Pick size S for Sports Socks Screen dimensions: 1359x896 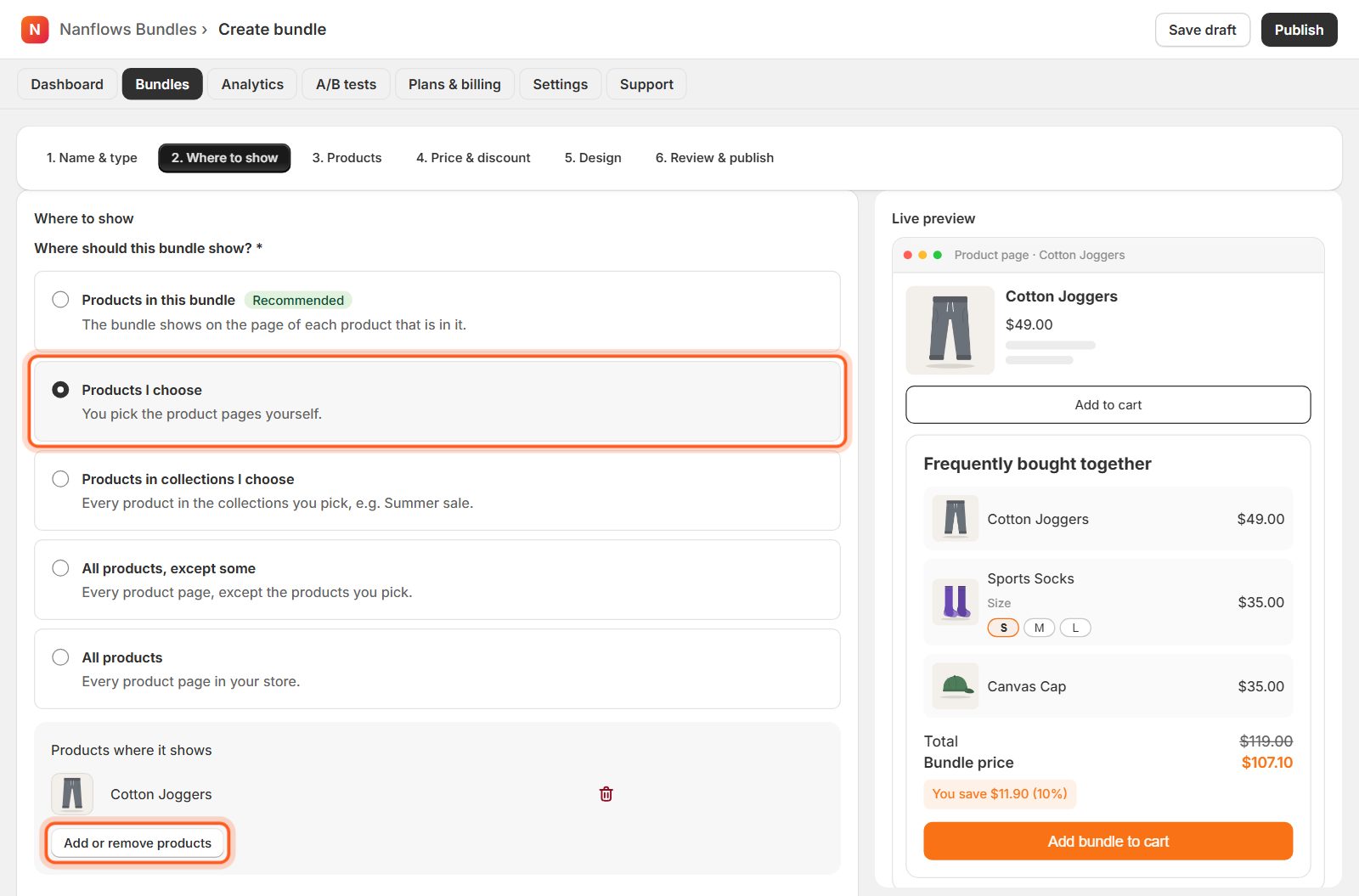(x=1003, y=628)
